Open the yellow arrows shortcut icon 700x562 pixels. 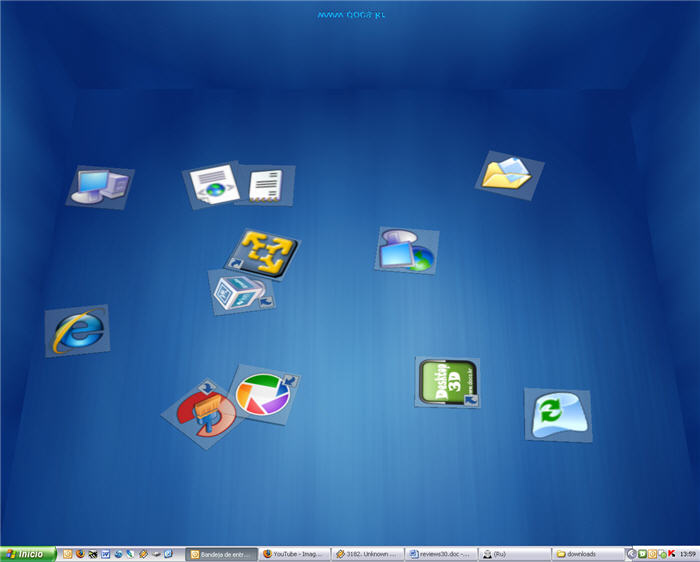pos(264,253)
